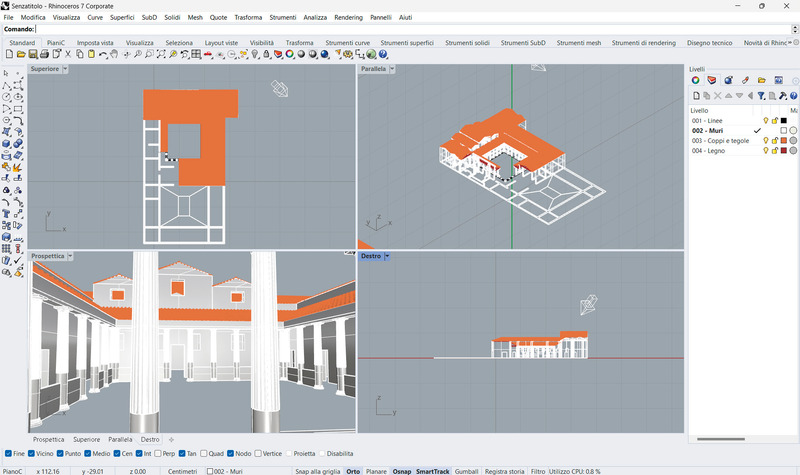Expand the toolbar tabs overflow chevron
Image resolution: width=800 pixels, height=475 pixels.
pos(790,42)
